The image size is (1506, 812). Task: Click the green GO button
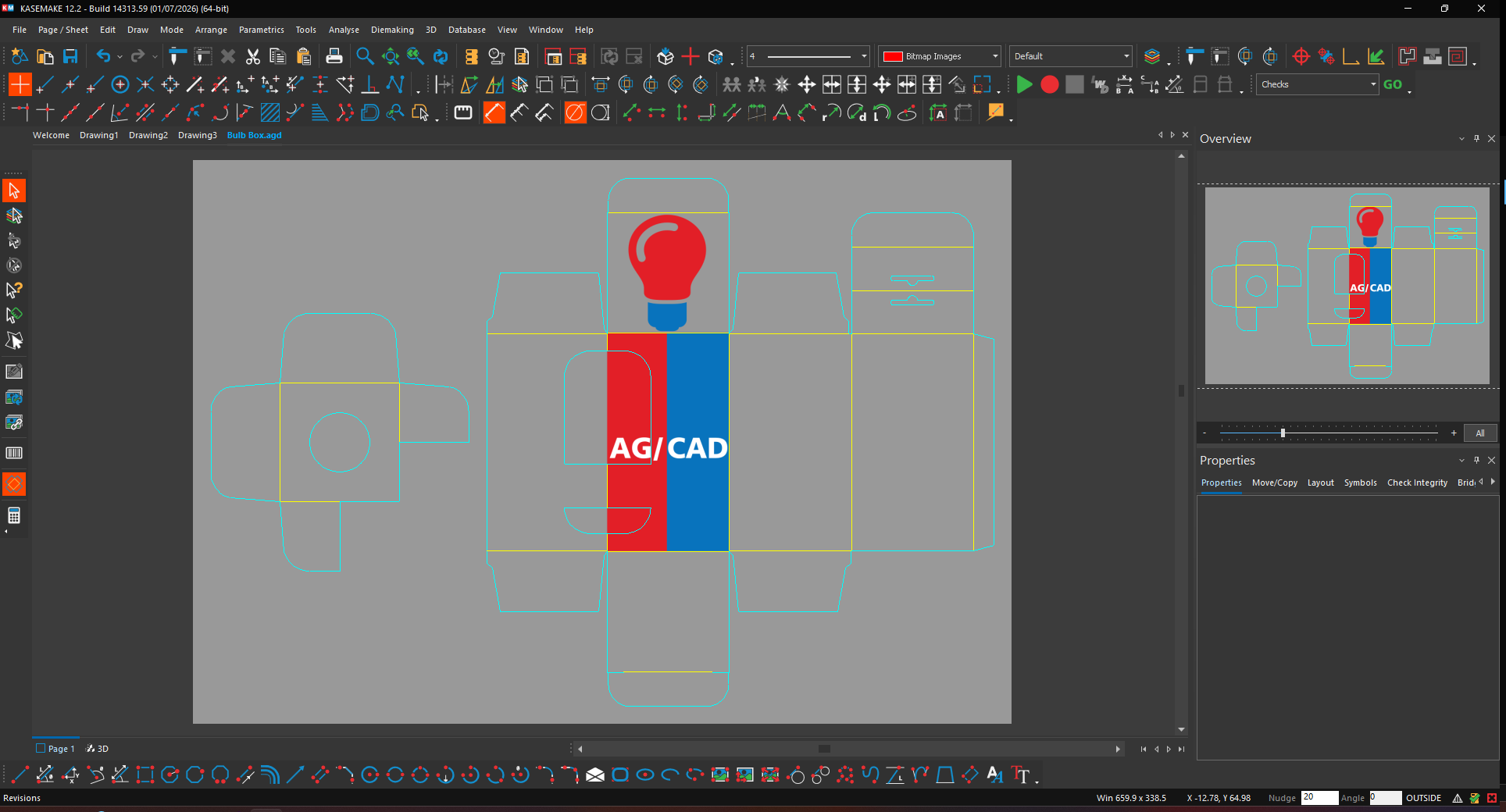(x=1393, y=84)
